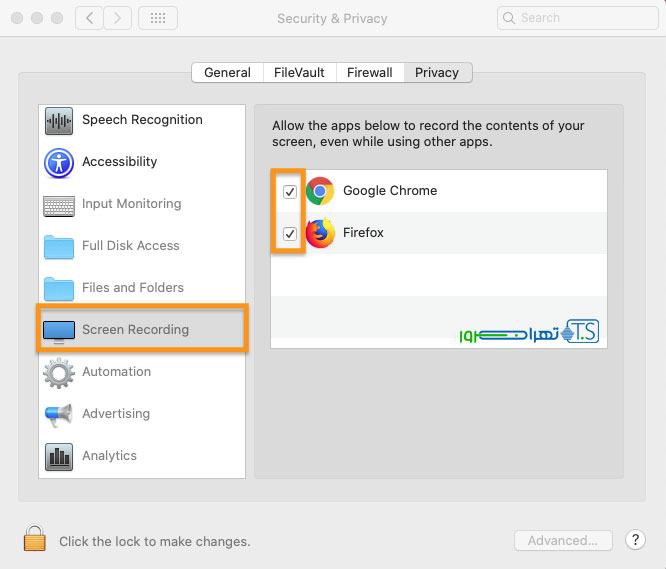Switch to the General tab
Image resolution: width=666 pixels, height=569 pixels.
pyautogui.click(x=227, y=73)
